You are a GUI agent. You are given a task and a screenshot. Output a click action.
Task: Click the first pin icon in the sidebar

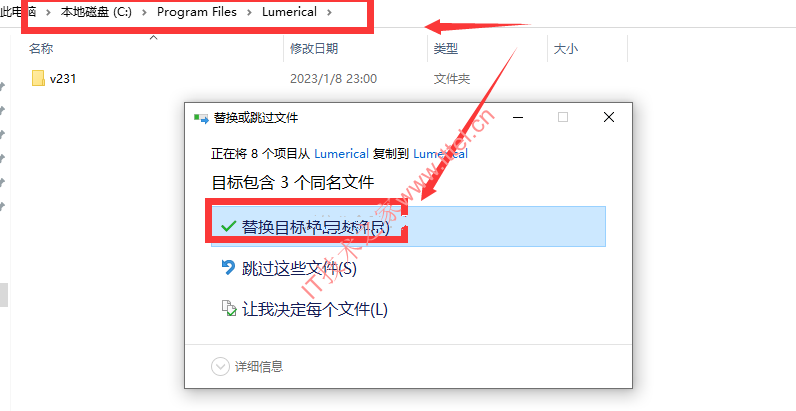2,86
